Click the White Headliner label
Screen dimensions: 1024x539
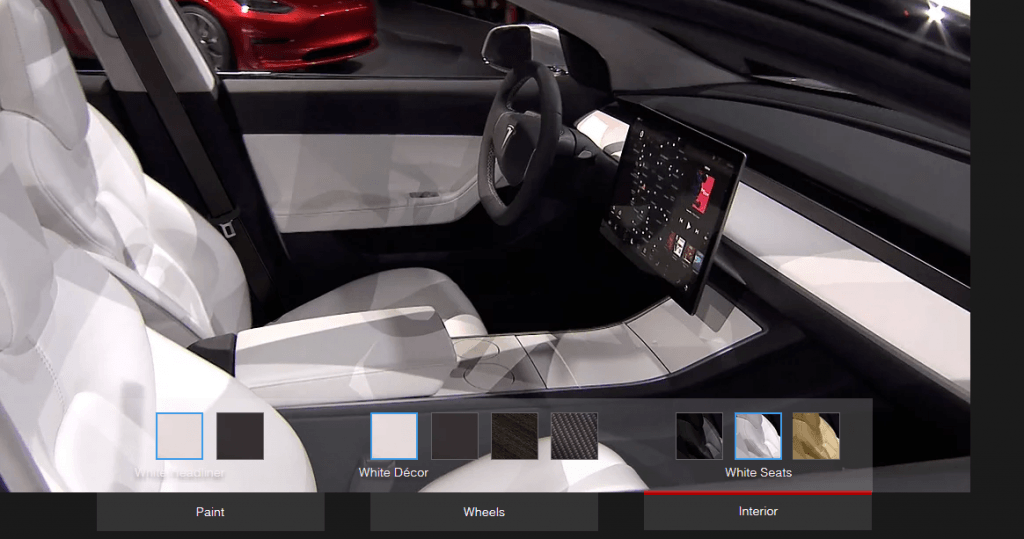click(x=180, y=472)
